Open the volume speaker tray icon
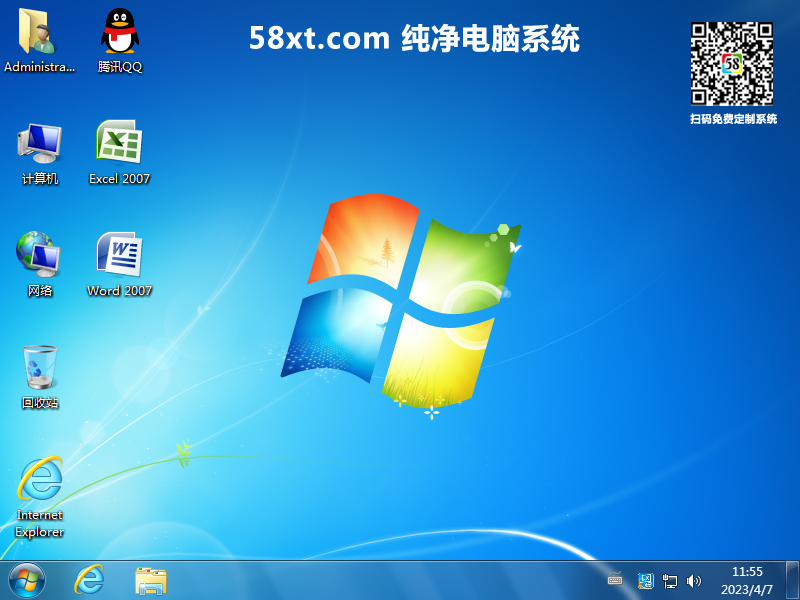Viewport: 800px width, 600px height. click(693, 581)
